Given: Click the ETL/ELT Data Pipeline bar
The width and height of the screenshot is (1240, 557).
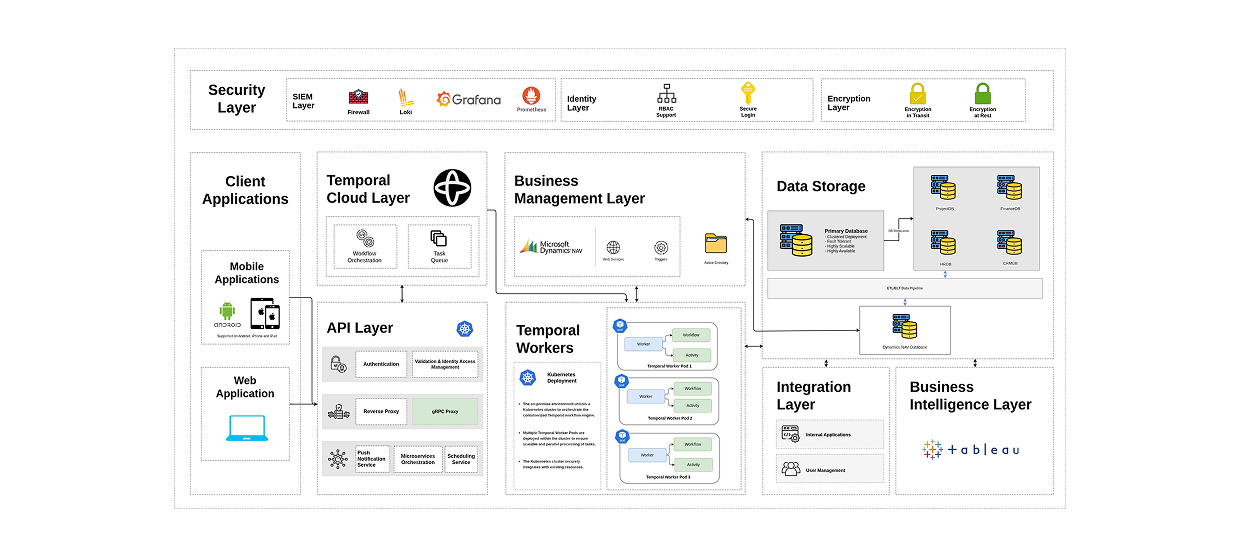Looking at the screenshot, I should (x=905, y=288).
